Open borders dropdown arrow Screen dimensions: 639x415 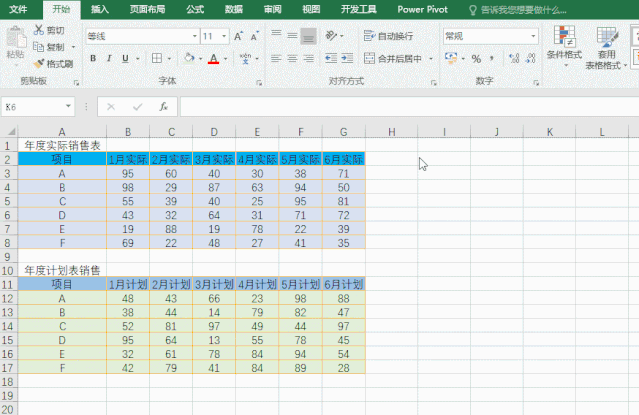[x=169, y=59]
